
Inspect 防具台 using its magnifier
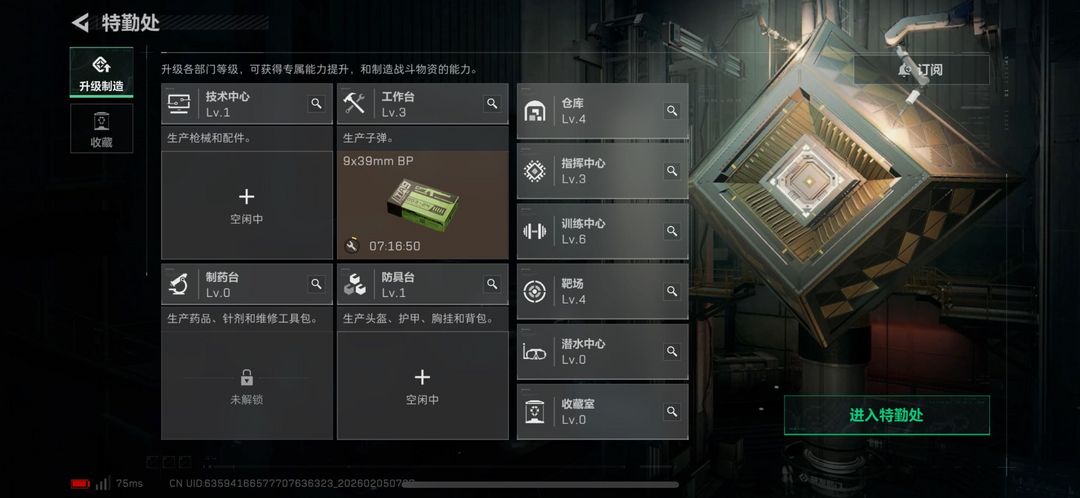point(492,284)
